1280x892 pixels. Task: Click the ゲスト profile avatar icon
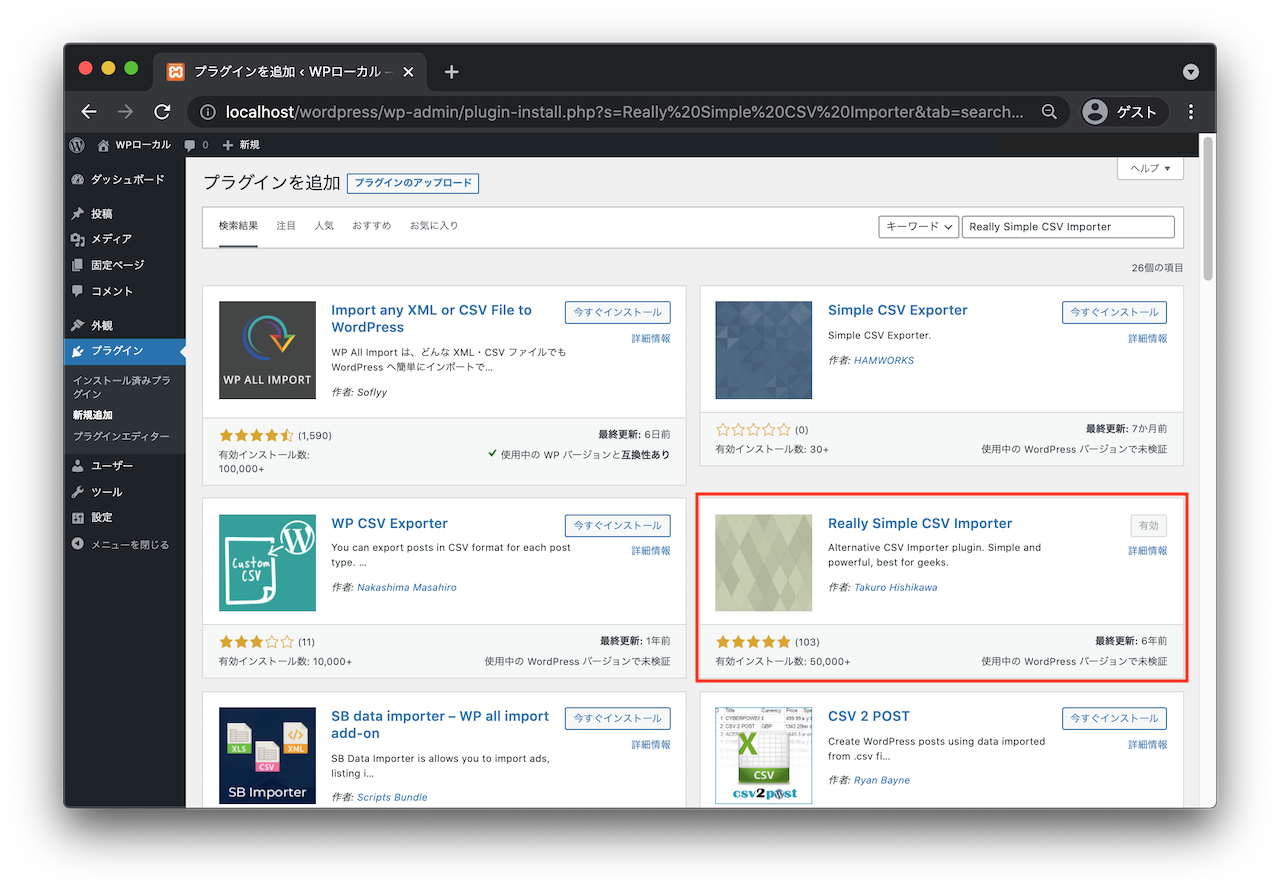point(1095,112)
